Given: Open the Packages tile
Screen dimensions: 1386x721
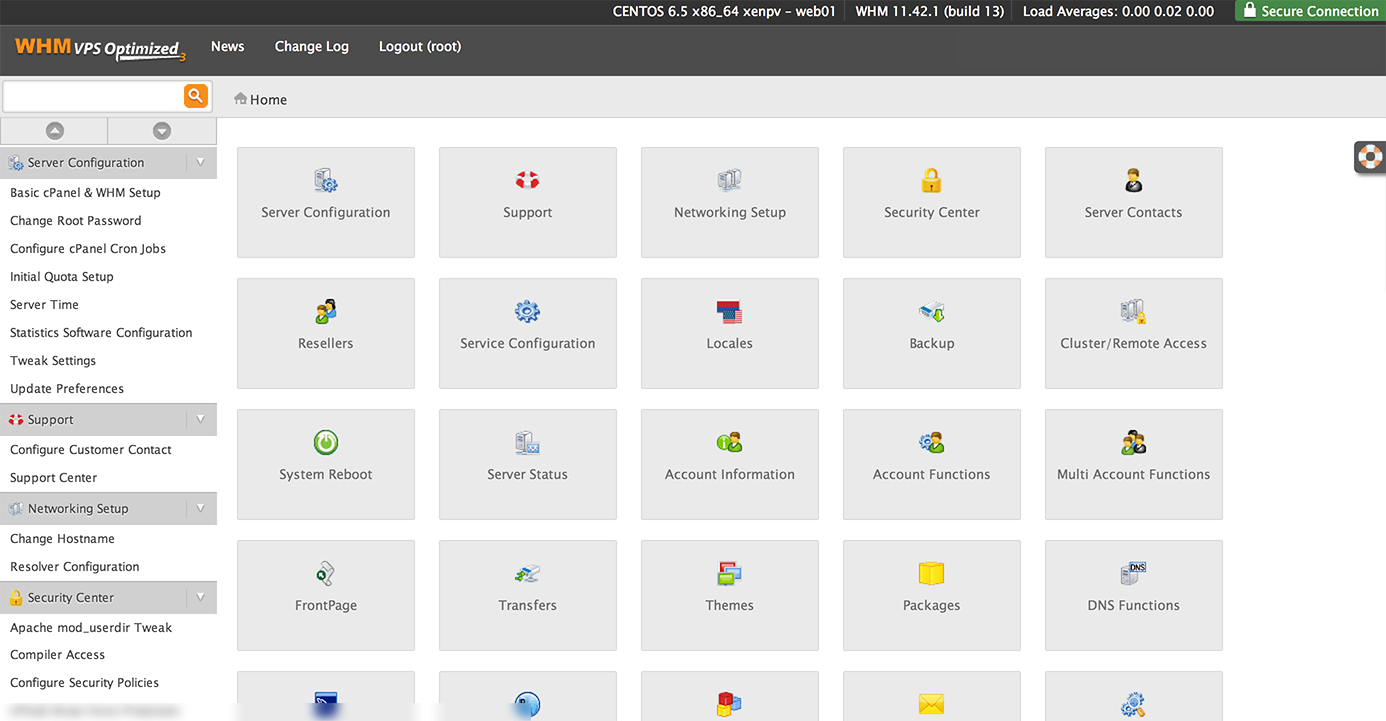Looking at the screenshot, I should point(932,596).
